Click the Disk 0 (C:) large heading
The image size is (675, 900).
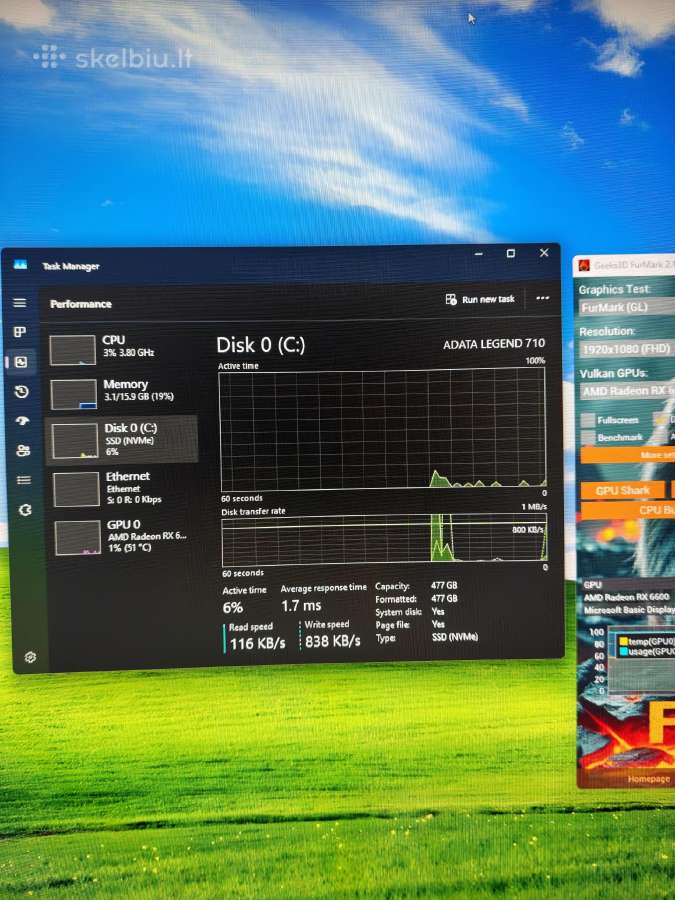[261, 345]
